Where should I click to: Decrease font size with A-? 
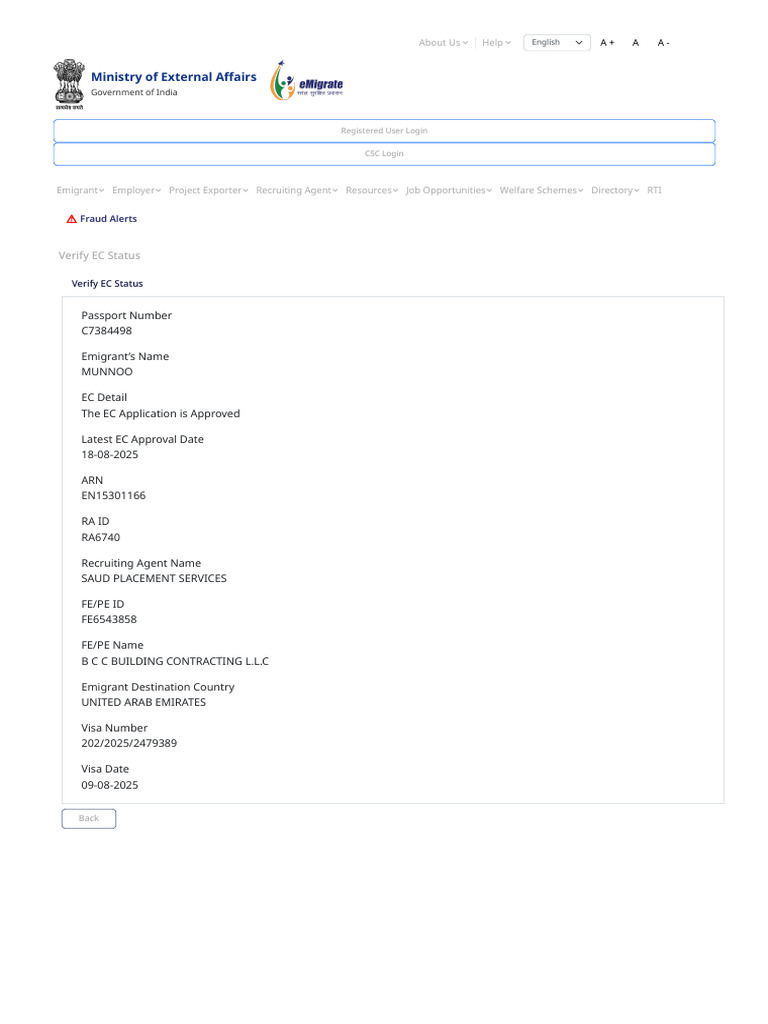coord(664,42)
